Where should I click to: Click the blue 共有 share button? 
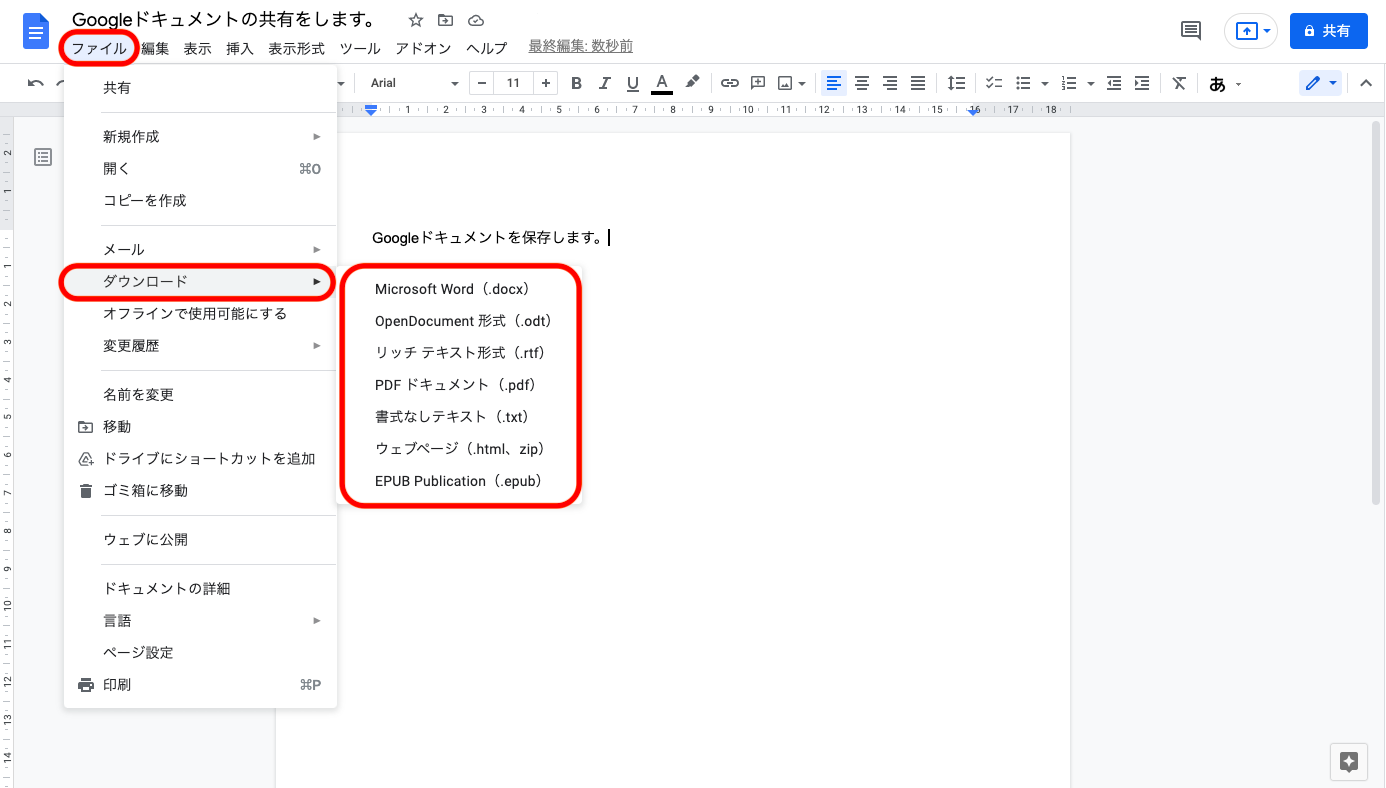pyautogui.click(x=1329, y=31)
